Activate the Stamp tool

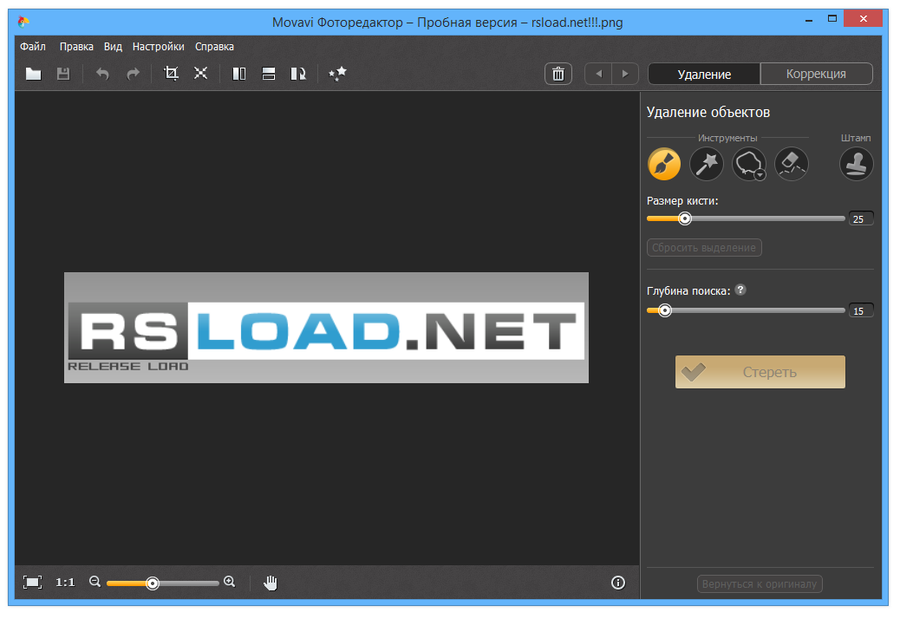[856, 164]
